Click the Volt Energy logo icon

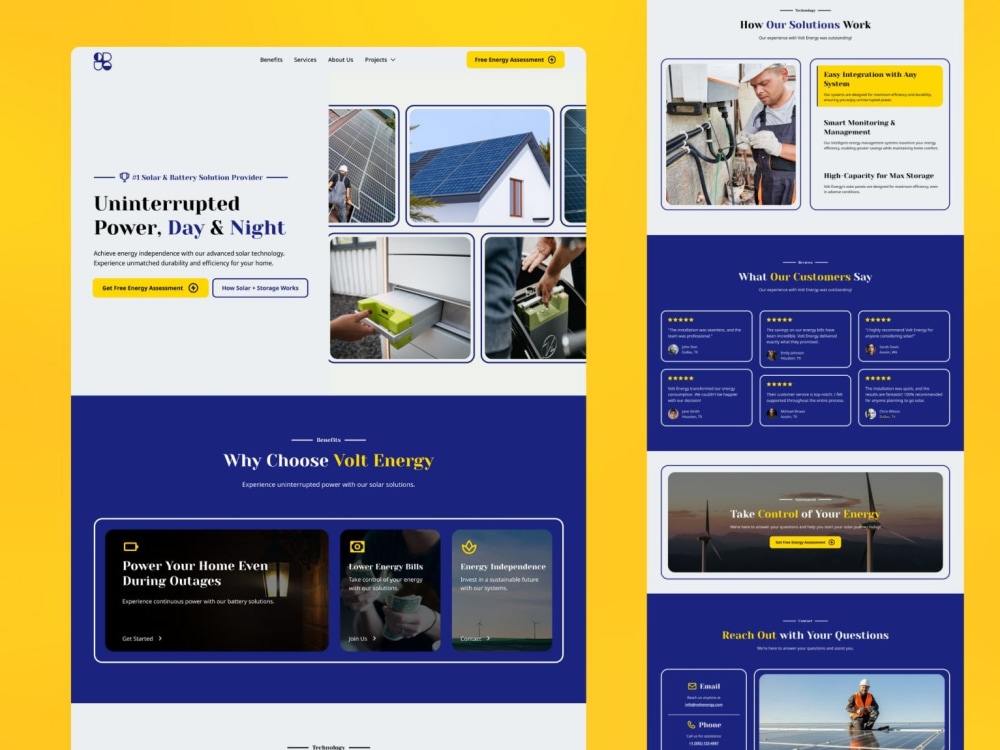coord(103,61)
